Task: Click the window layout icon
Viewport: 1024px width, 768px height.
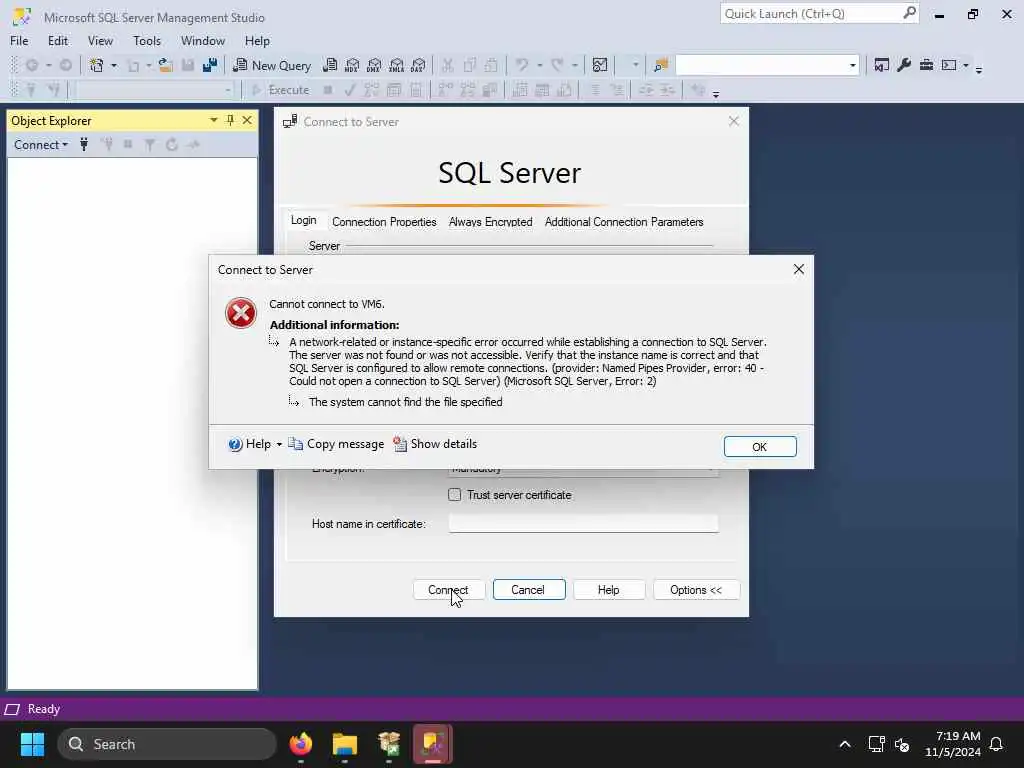Action: click(x=949, y=65)
